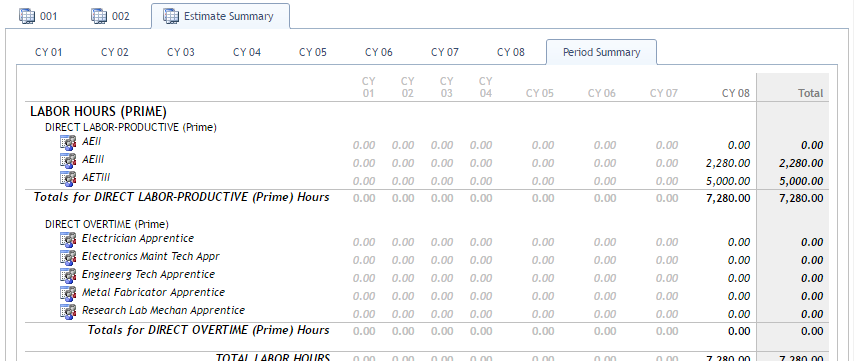The width and height of the screenshot is (854, 361).
Task: Open the CY 05 period tab
Action: (x=313, y=53)
